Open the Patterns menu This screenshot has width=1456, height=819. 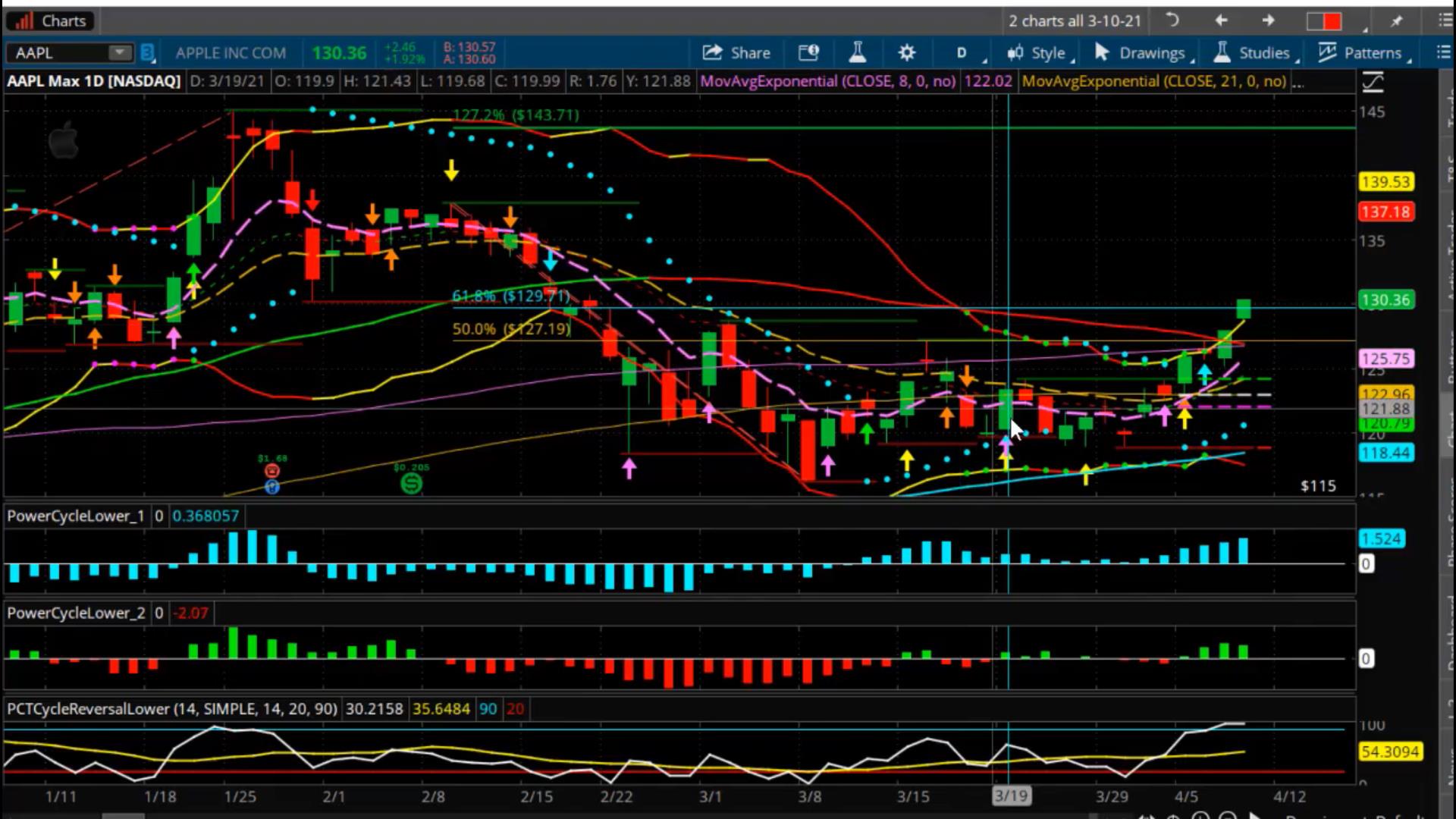coord(1363,52)
